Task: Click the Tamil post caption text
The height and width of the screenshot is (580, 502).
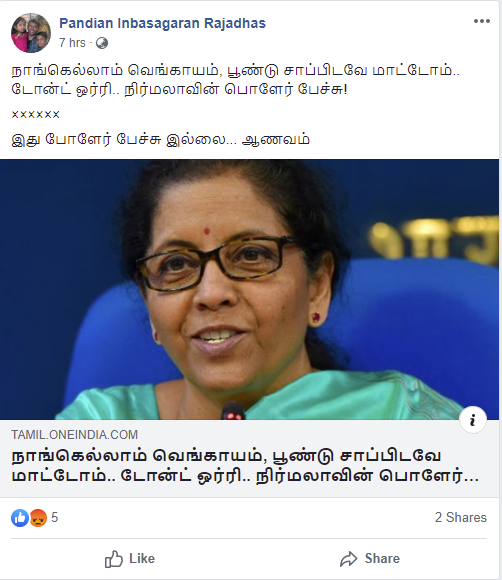Action: point(236,80)
